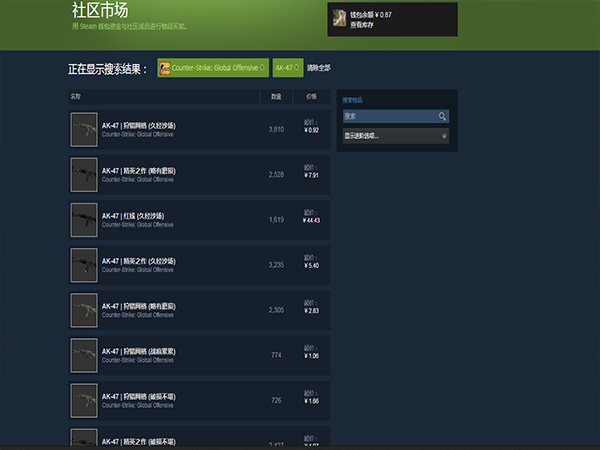
Task: Open thumbnail of AK-47 精英之作 priced ¥7.91
Action: tap(84, 174)
